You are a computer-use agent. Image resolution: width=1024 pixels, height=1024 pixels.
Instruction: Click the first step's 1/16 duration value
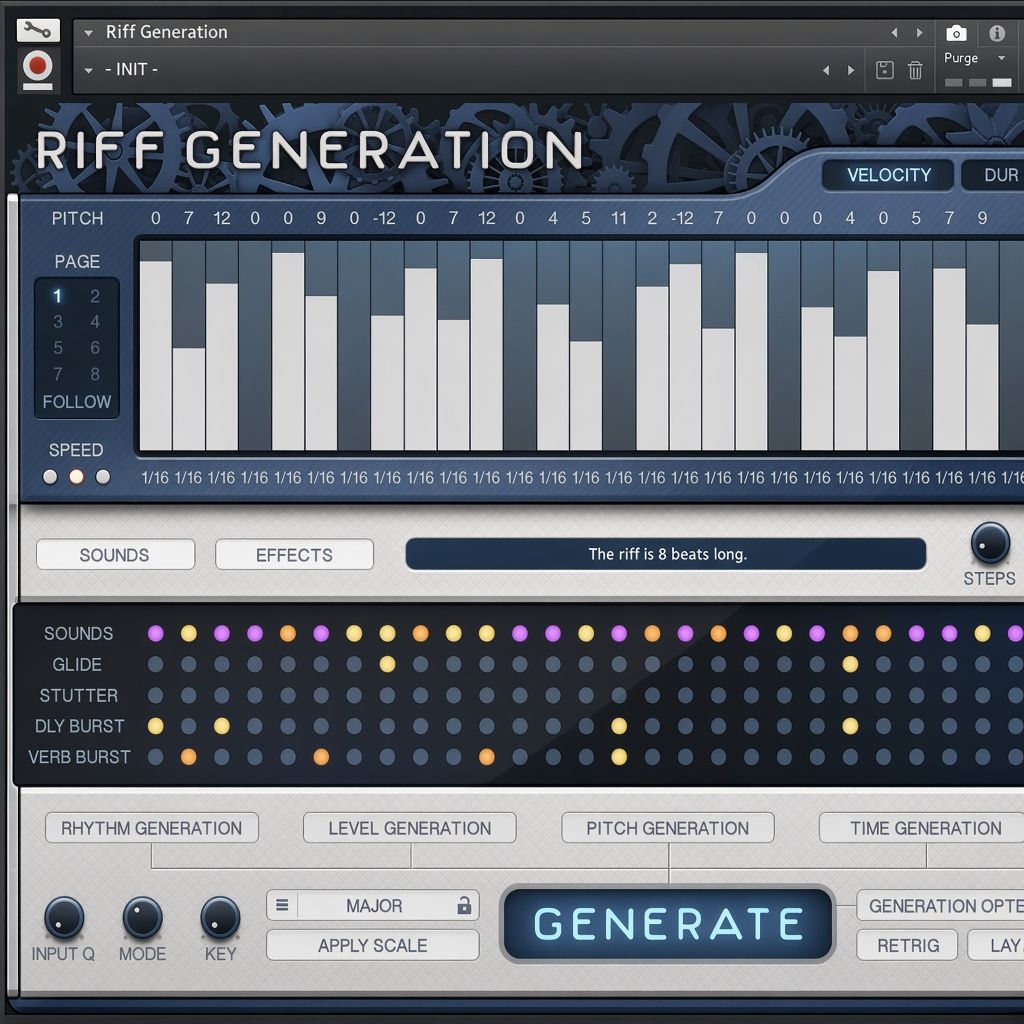[155, 477]
